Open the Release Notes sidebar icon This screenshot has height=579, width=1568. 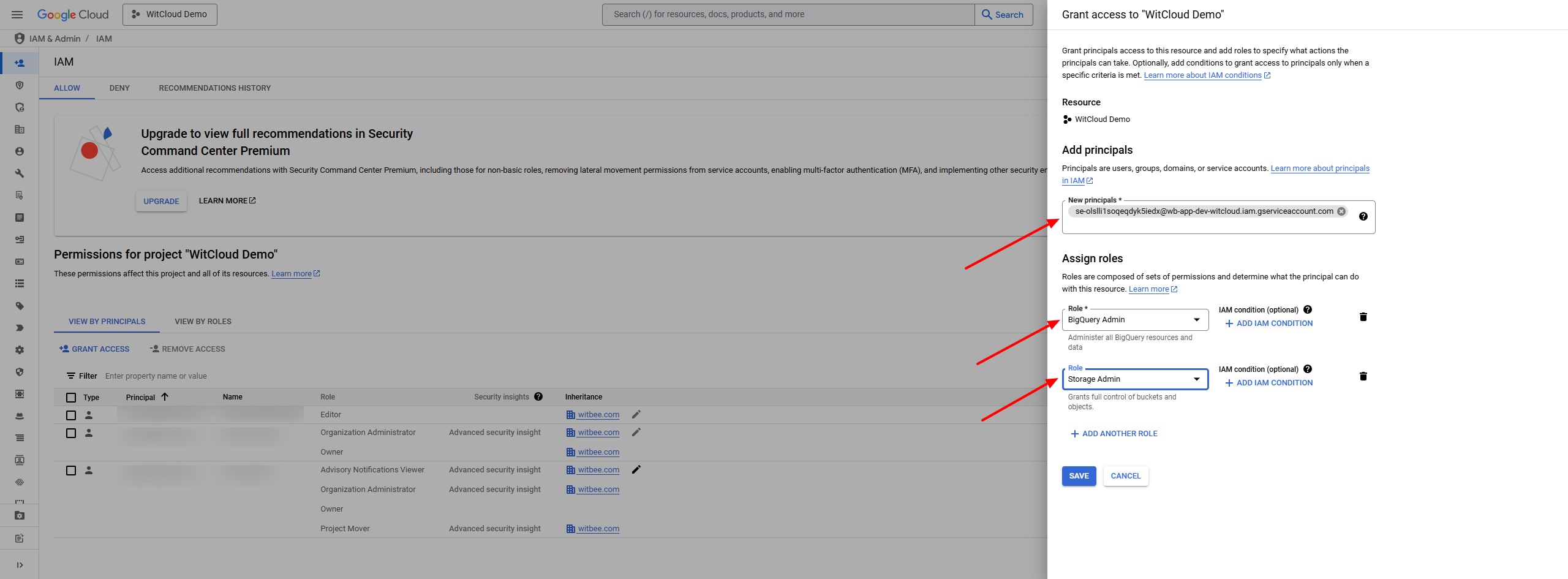pyautogui.click(x=20, y=539)
